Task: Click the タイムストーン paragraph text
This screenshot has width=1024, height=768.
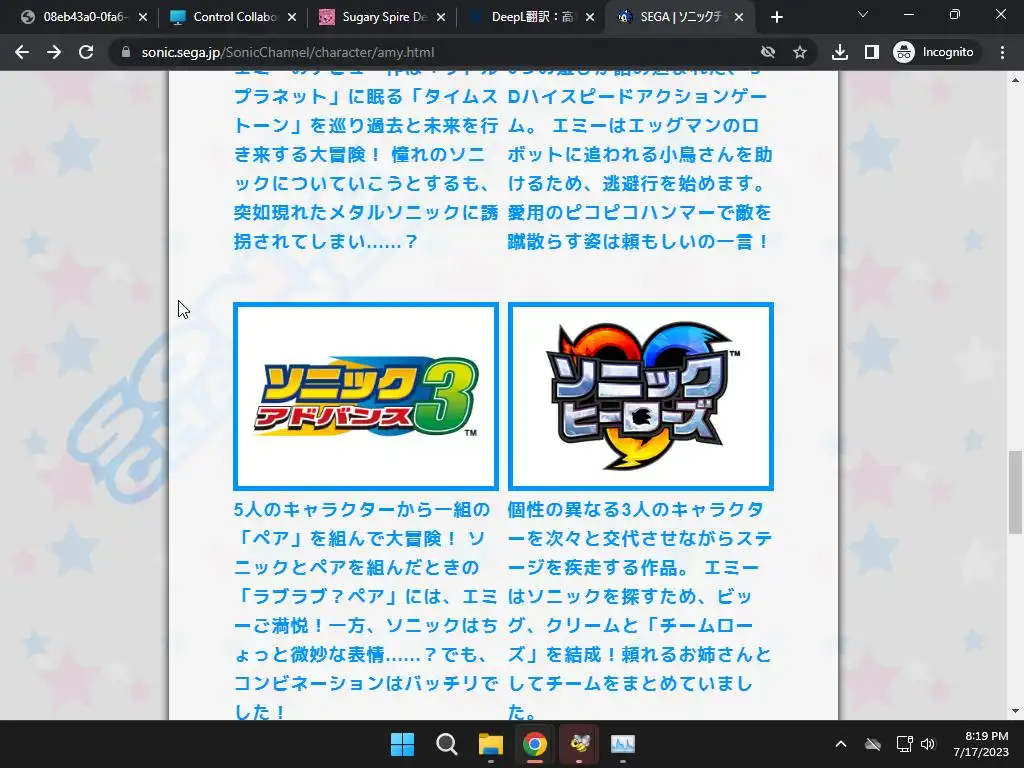Action: 366,162
